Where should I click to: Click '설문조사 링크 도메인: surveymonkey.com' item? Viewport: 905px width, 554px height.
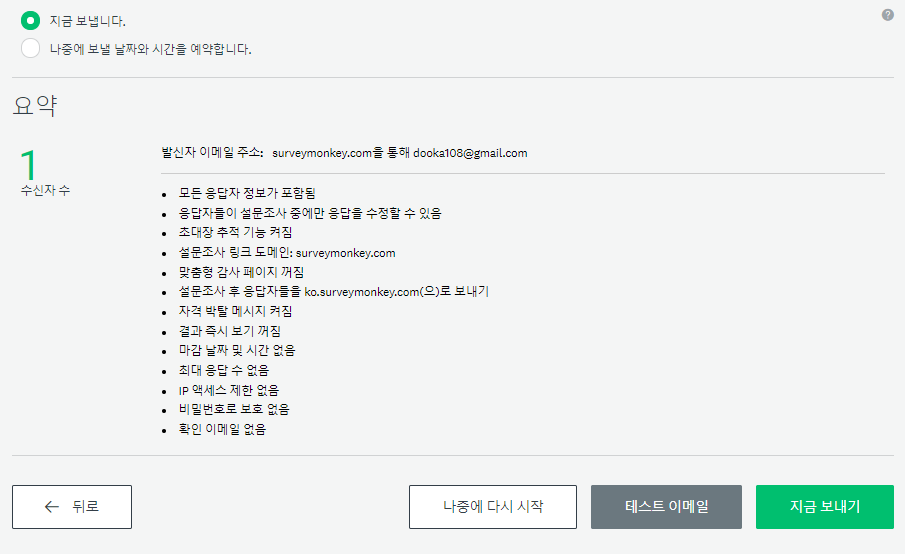pos(287,253)
